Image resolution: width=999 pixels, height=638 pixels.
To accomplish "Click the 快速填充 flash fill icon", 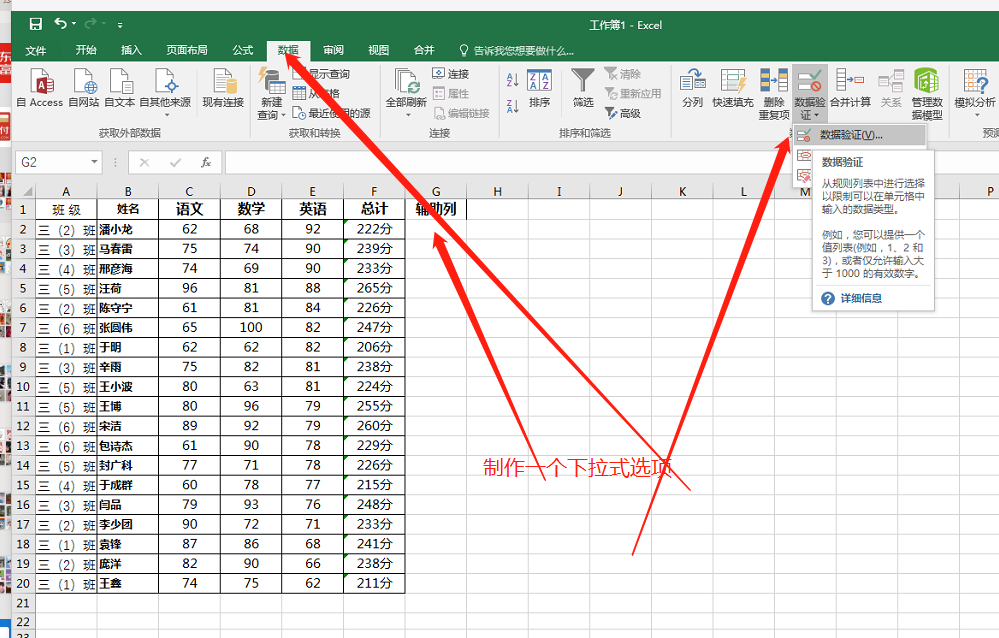I will pos(733,88).
